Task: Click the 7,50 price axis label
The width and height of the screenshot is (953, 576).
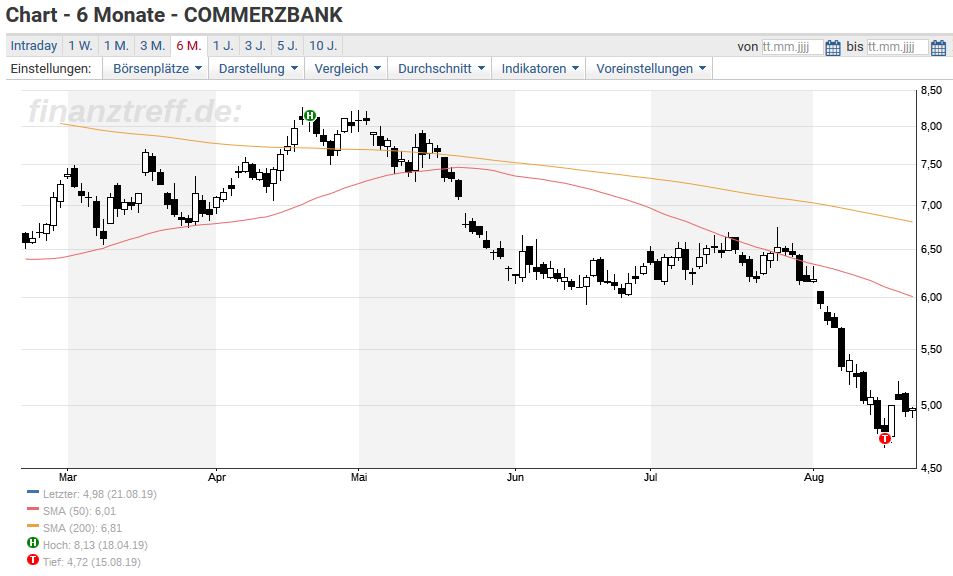Action: [932, 165]
